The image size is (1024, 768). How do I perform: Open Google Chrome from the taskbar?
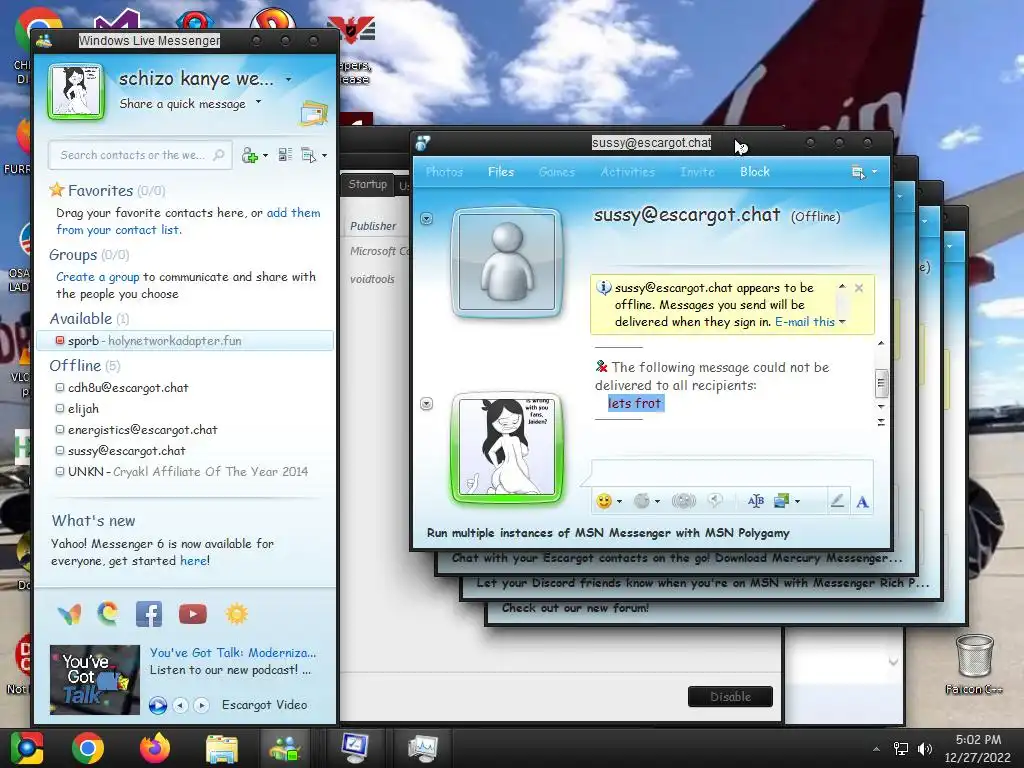(x=88, y=748)
